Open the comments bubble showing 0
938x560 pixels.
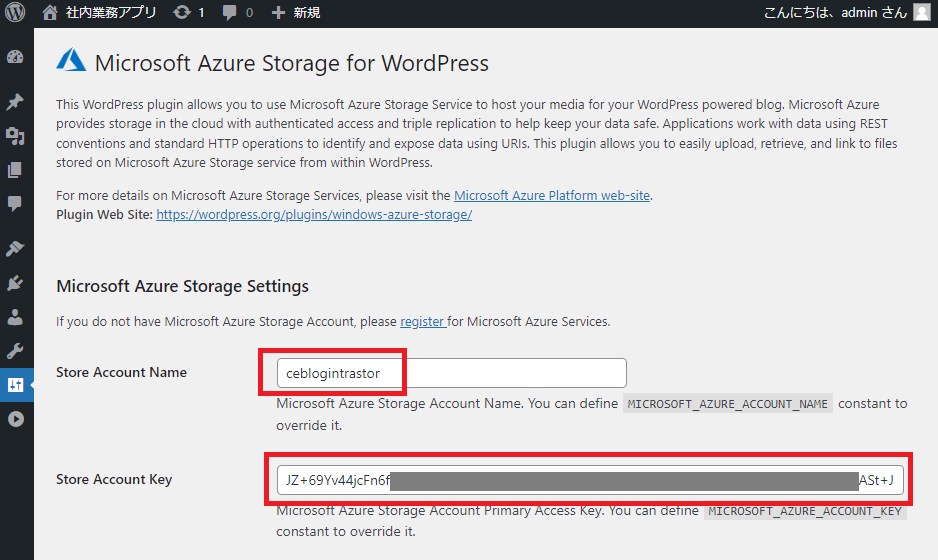pos(237,13)
